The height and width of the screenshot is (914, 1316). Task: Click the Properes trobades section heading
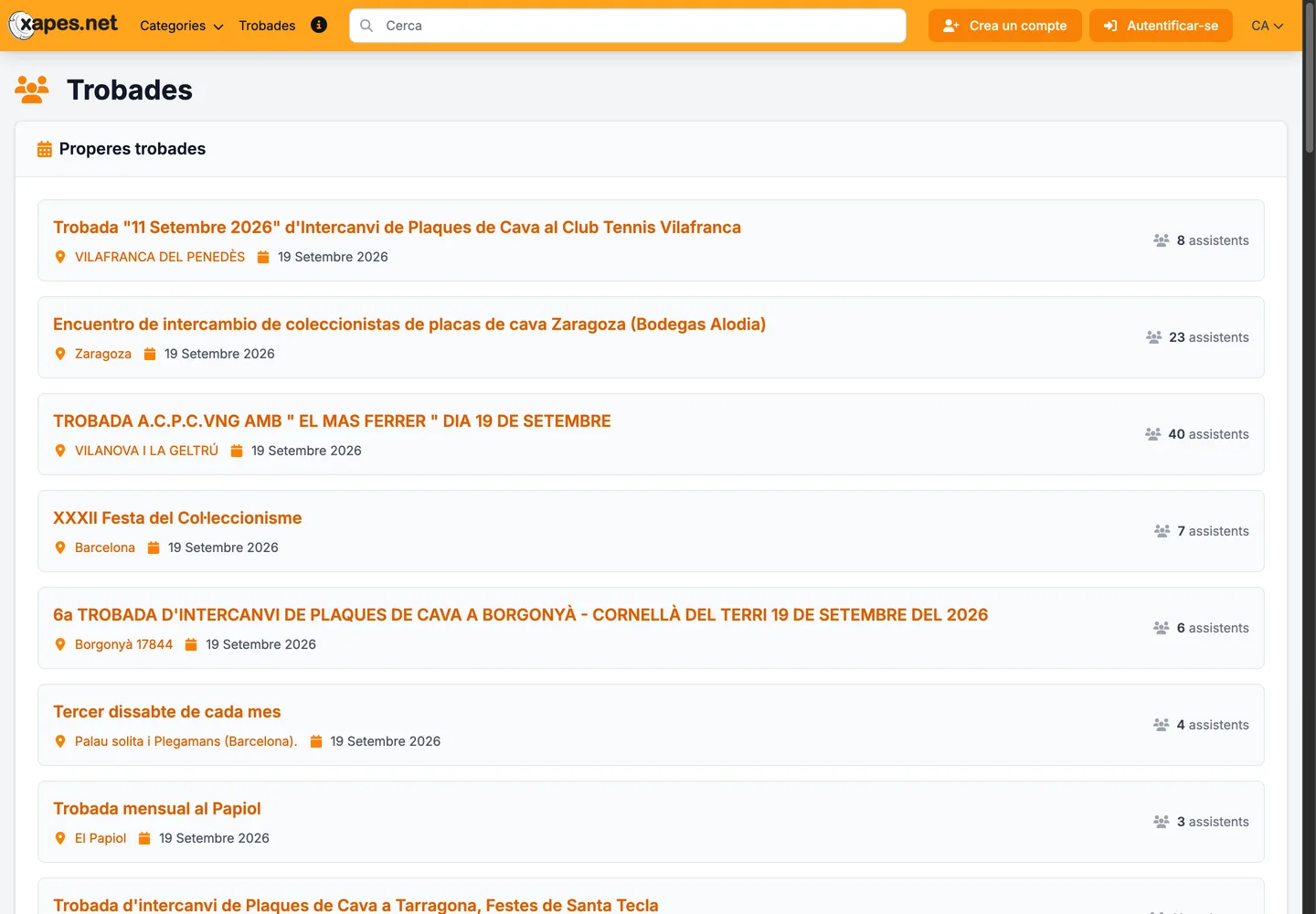[x=133, y=149]
